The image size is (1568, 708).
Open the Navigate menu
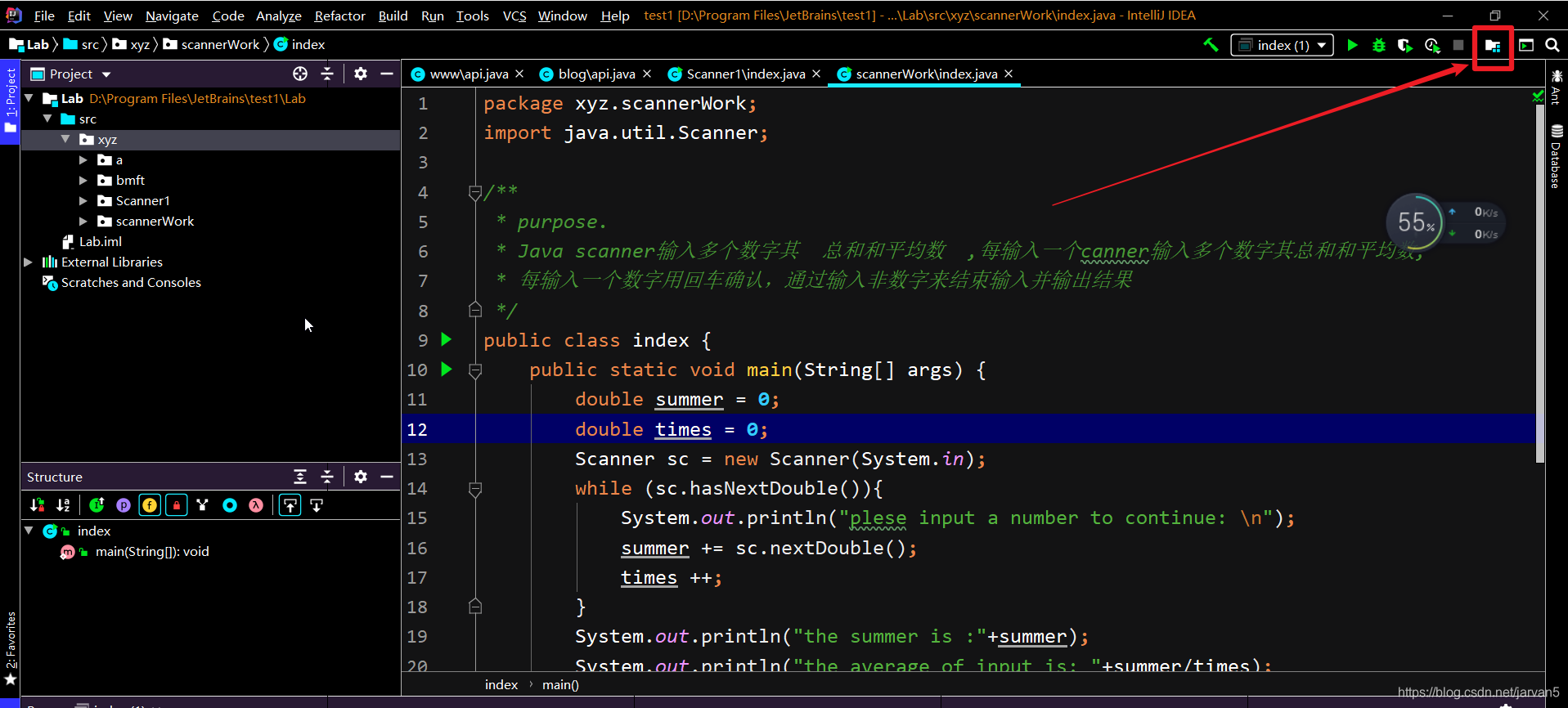172,16
